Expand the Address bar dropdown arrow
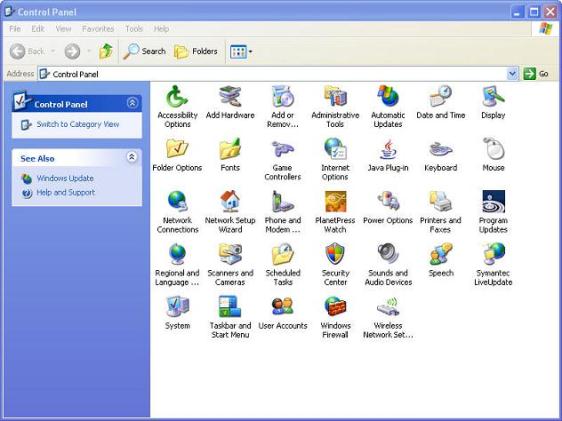The height and width of the screenshot is (421, 562). click(513, 74)
